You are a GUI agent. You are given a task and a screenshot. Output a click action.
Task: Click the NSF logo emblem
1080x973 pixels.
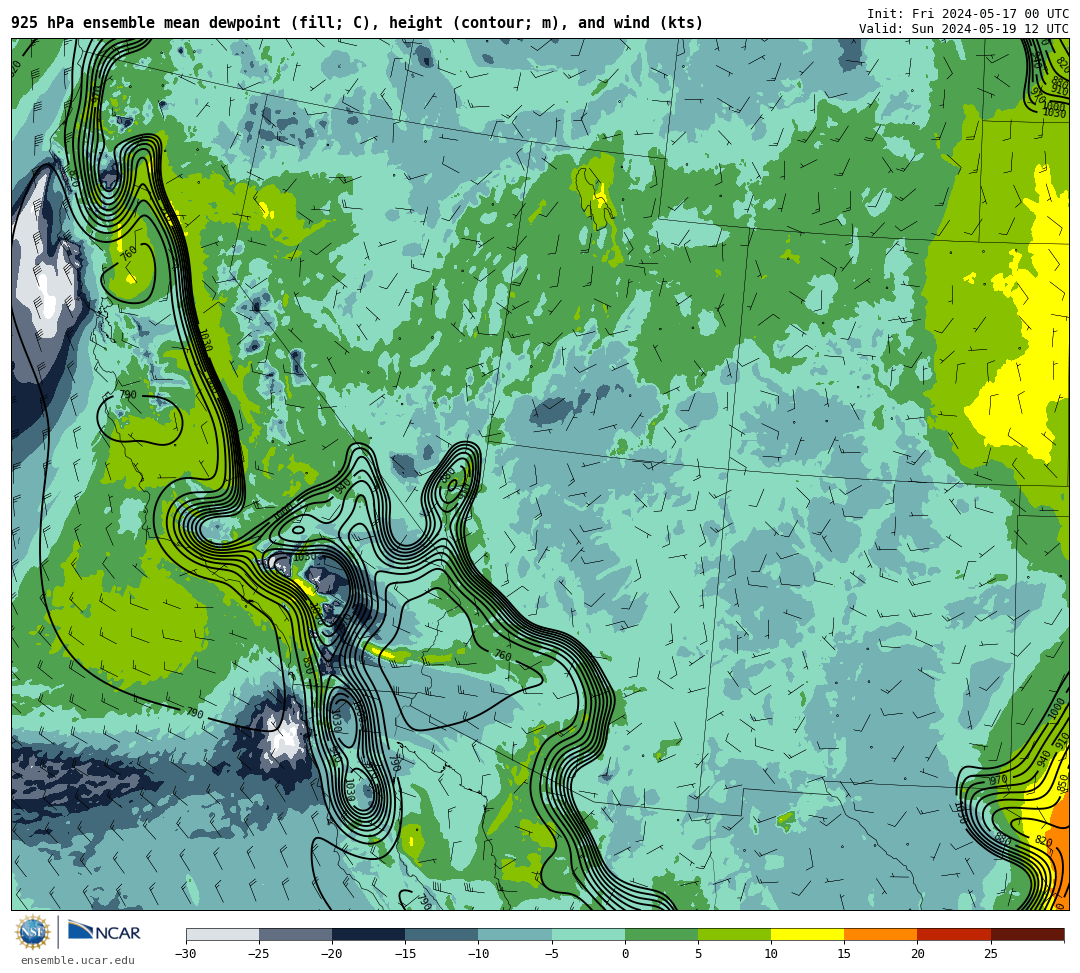pos(32,932)
